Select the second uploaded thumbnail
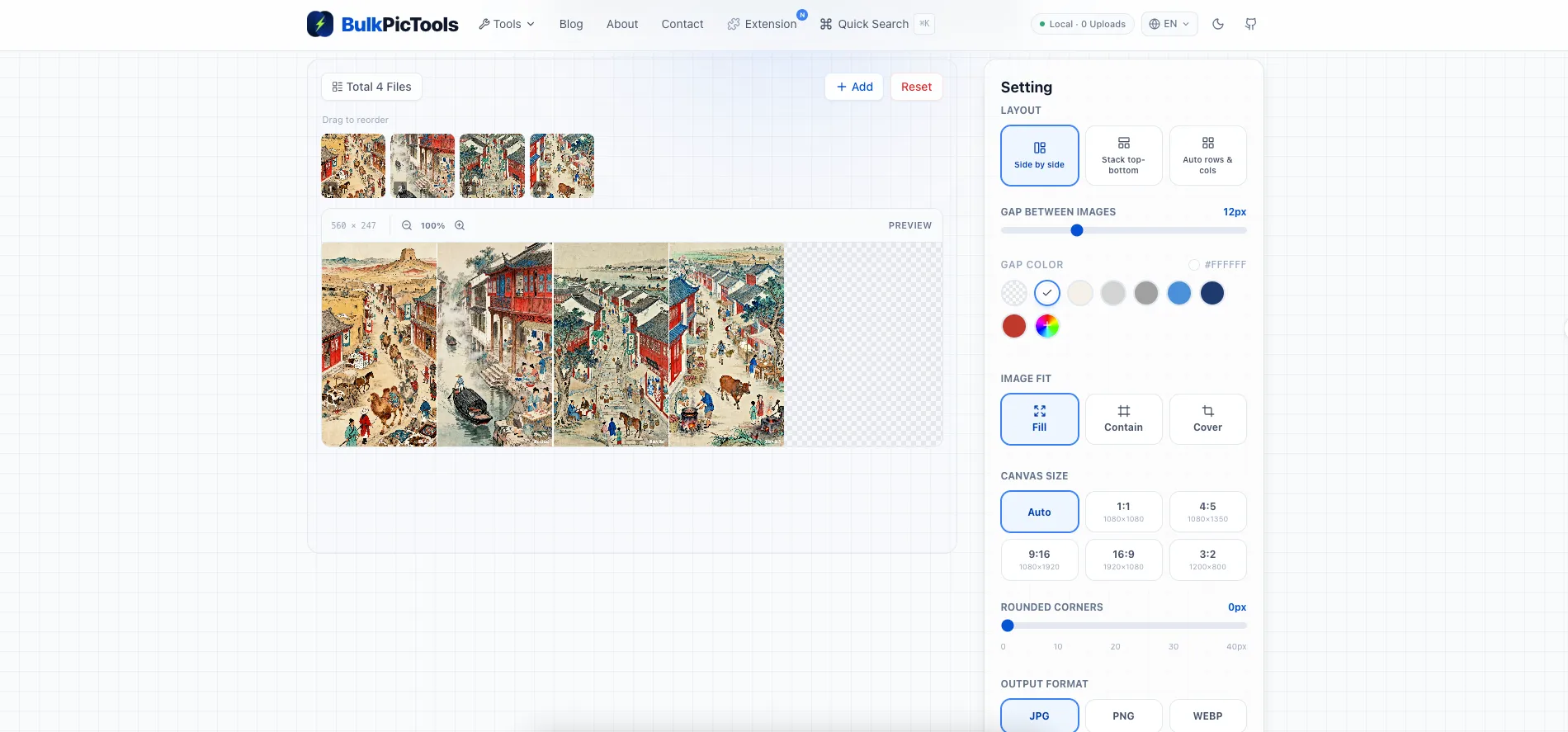Screen dimensions: 1568x732 pyautogui.click(x=423, y=166)
